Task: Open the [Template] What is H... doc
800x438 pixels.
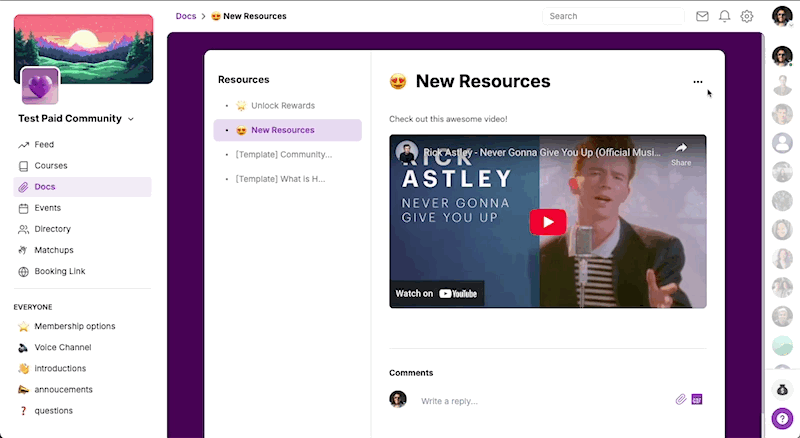Action: pos(288,179)
